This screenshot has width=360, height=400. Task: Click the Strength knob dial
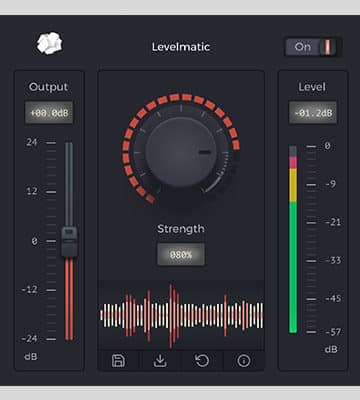click(181, 152)
